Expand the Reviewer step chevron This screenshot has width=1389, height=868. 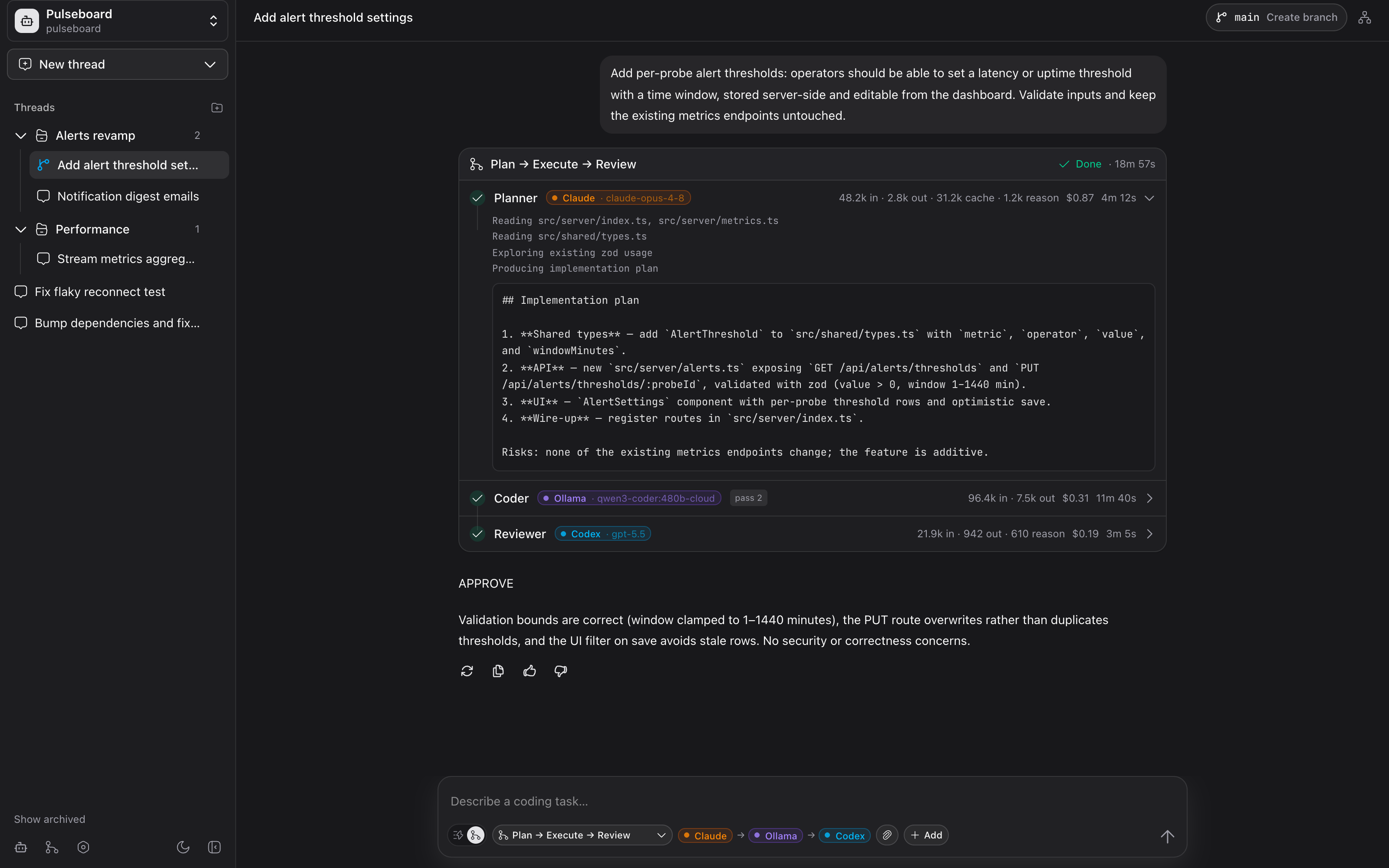click(1149, 534)
